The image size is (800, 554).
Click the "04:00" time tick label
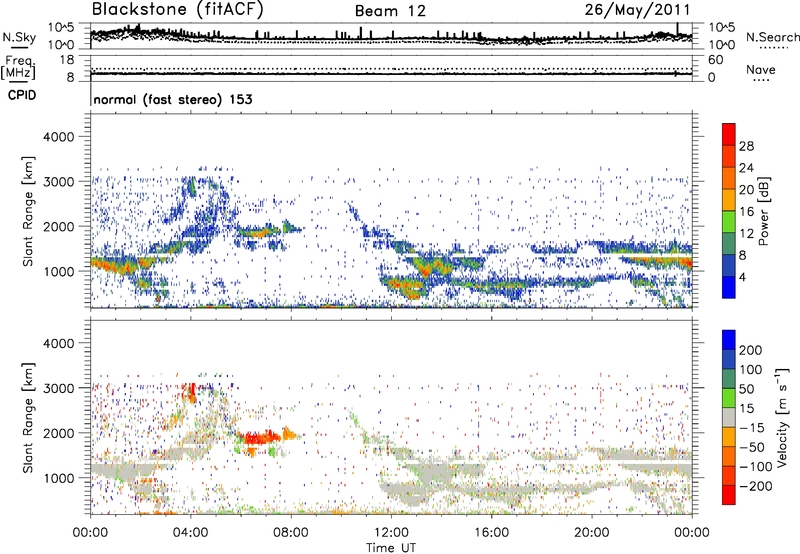pos(190,533)
